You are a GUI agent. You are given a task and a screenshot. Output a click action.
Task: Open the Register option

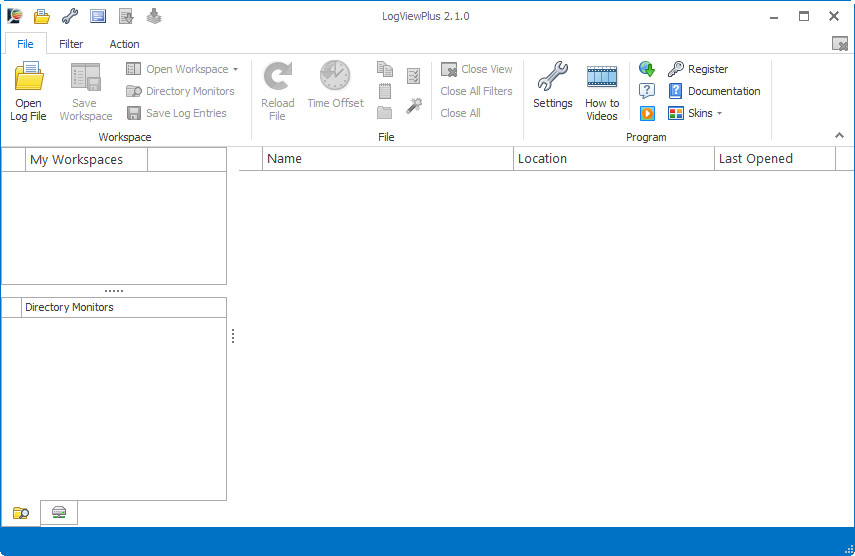[x=699, y=69]
